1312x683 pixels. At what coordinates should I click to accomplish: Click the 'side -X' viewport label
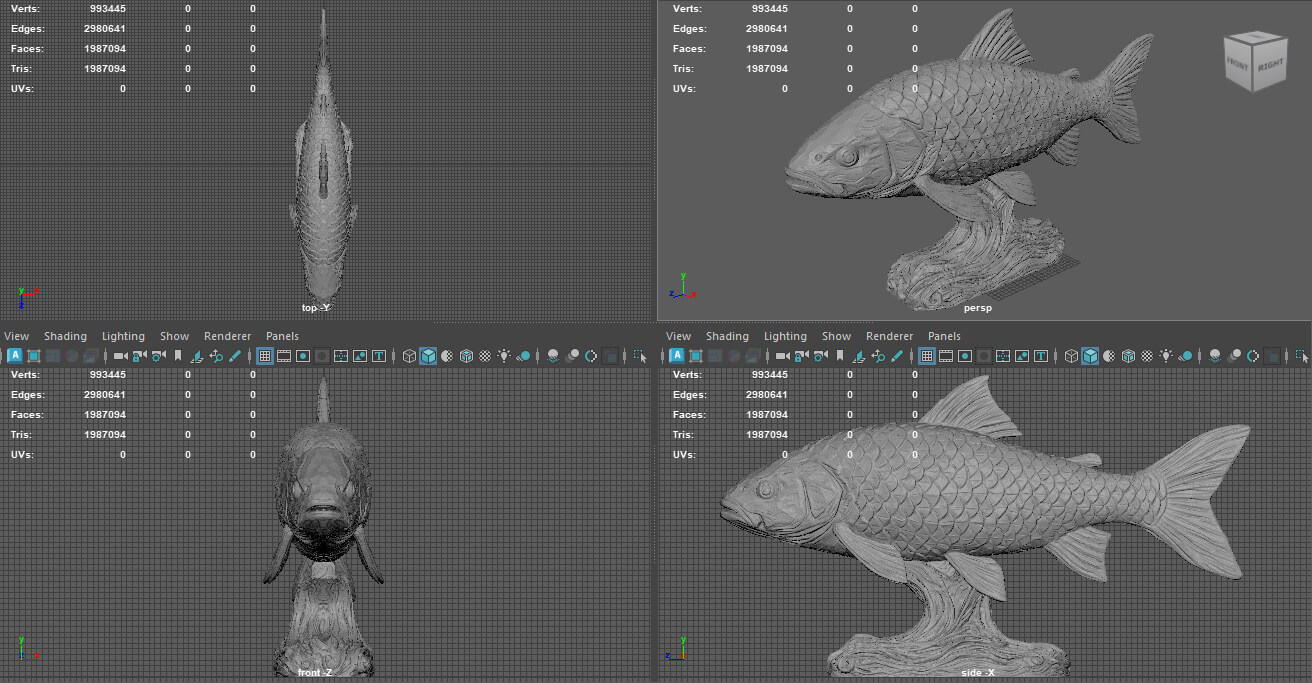(977, 673)
